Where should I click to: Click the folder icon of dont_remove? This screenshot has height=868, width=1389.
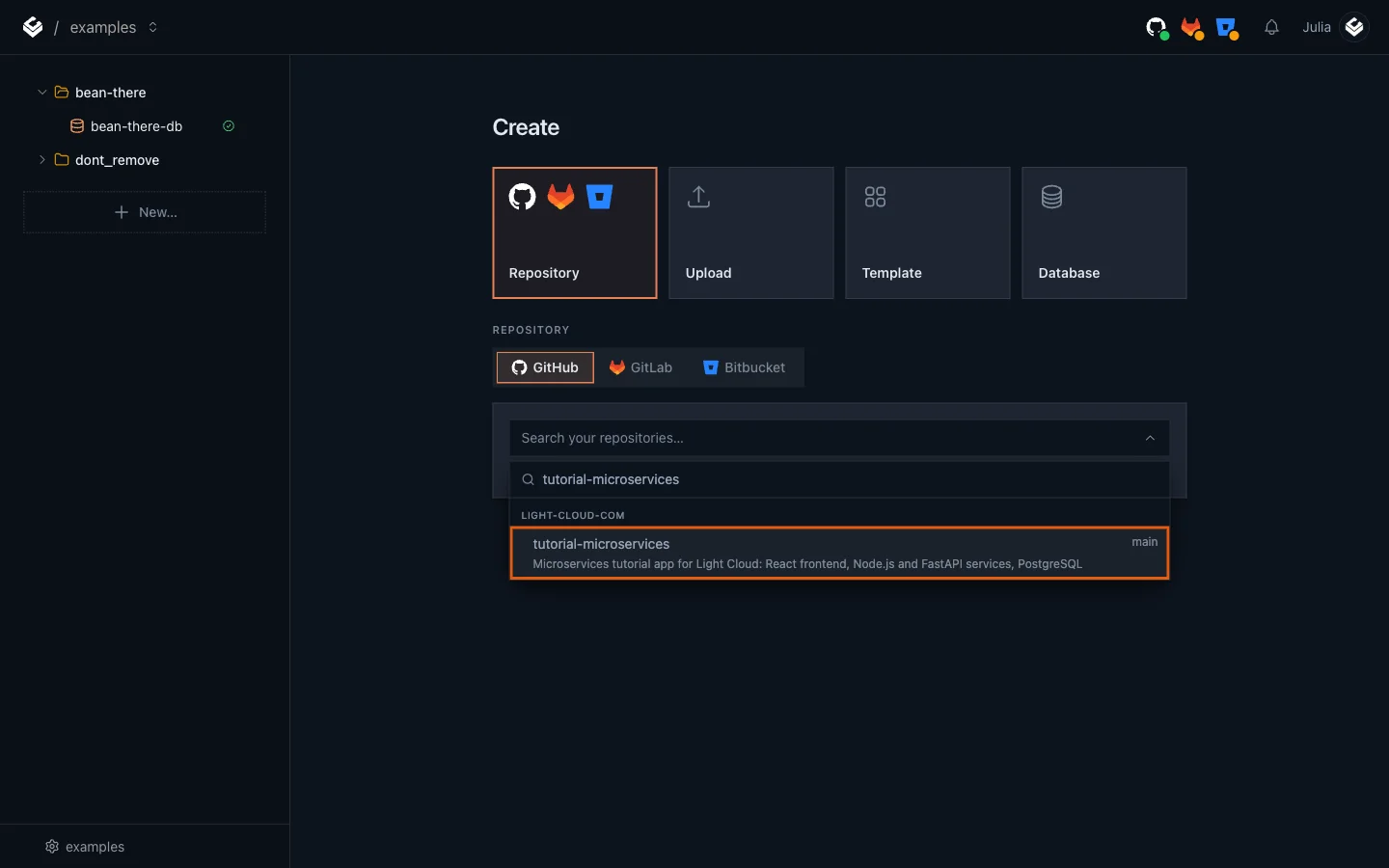[x=62, y=160]
